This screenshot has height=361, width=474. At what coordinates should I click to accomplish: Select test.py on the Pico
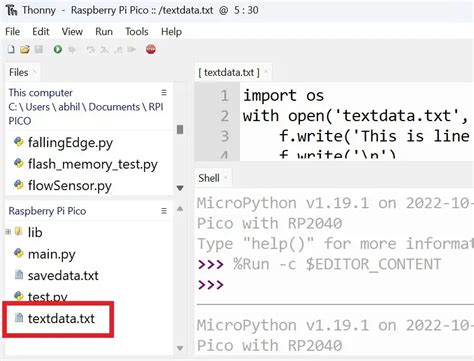point(47,297)
